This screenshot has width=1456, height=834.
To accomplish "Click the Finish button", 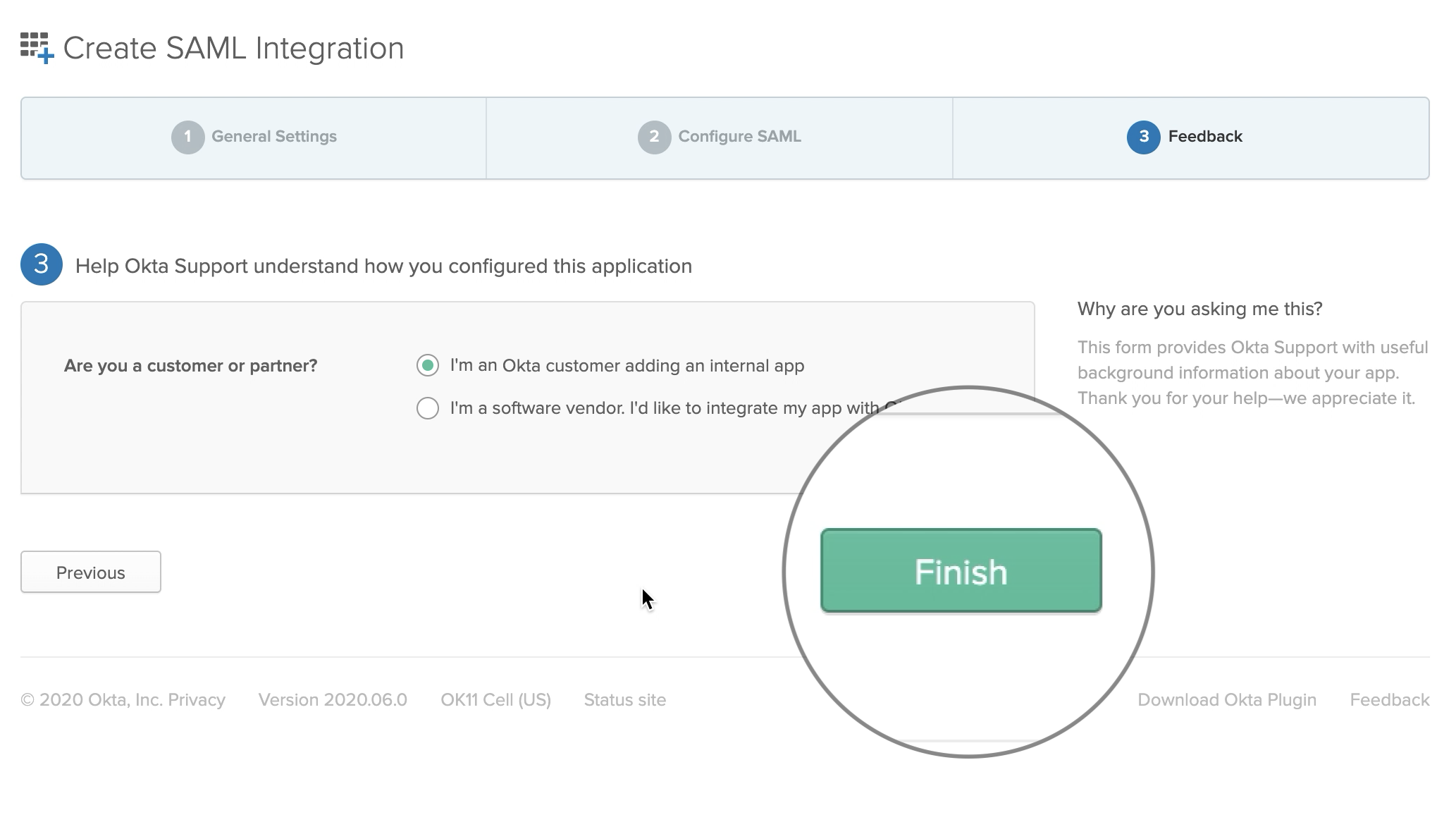I will pyautogui.click(x=960, y=571).
